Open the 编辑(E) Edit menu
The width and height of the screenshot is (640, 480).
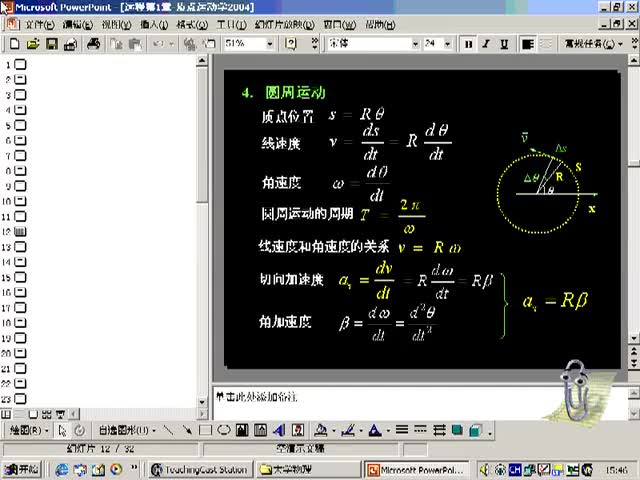78,25
